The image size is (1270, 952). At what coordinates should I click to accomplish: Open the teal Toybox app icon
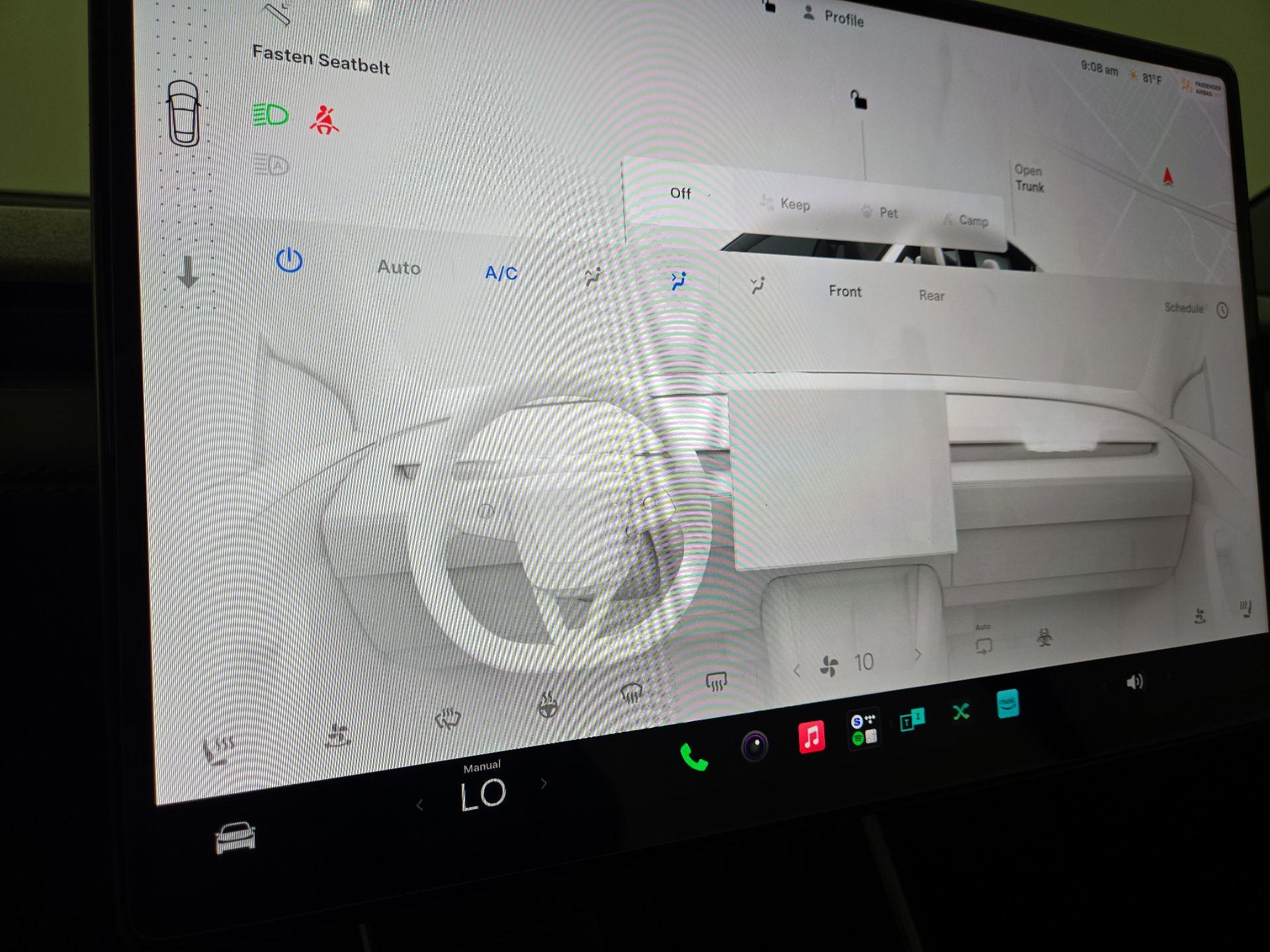912,719
